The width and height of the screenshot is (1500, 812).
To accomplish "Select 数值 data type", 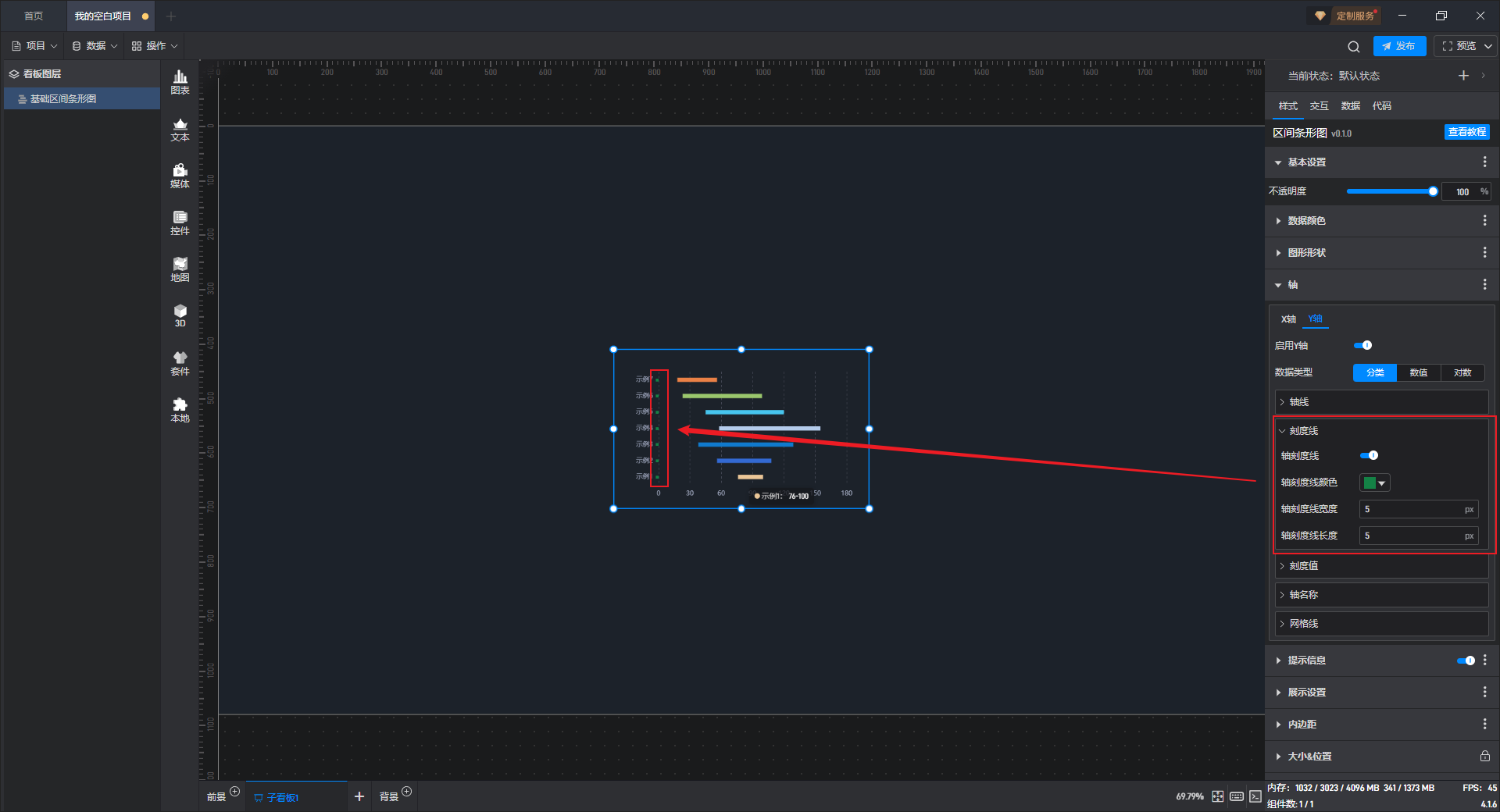I will [x=1419, y=372].
